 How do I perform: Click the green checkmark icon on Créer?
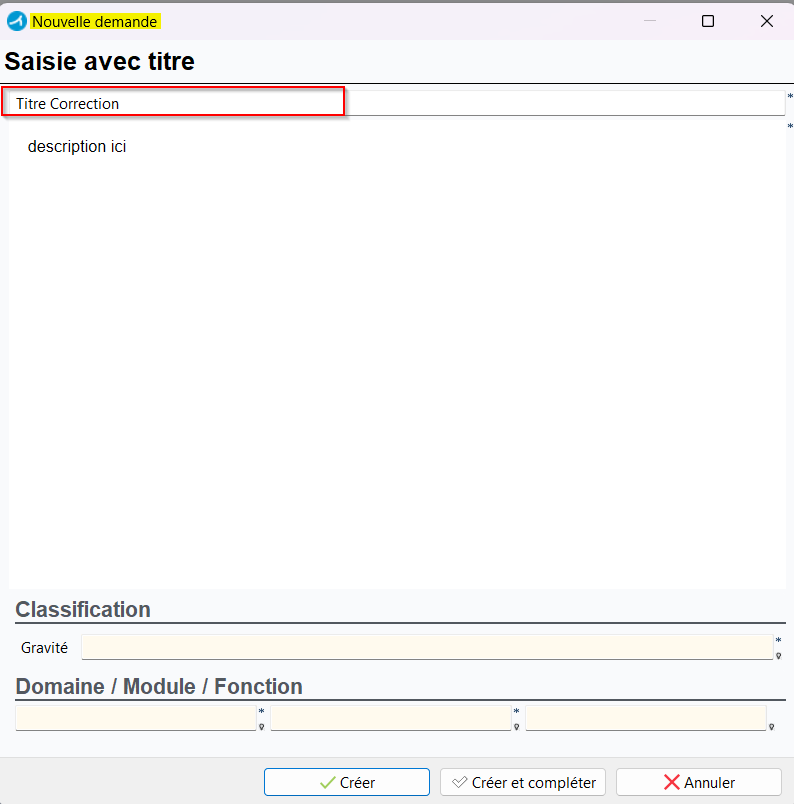[327, 782]
